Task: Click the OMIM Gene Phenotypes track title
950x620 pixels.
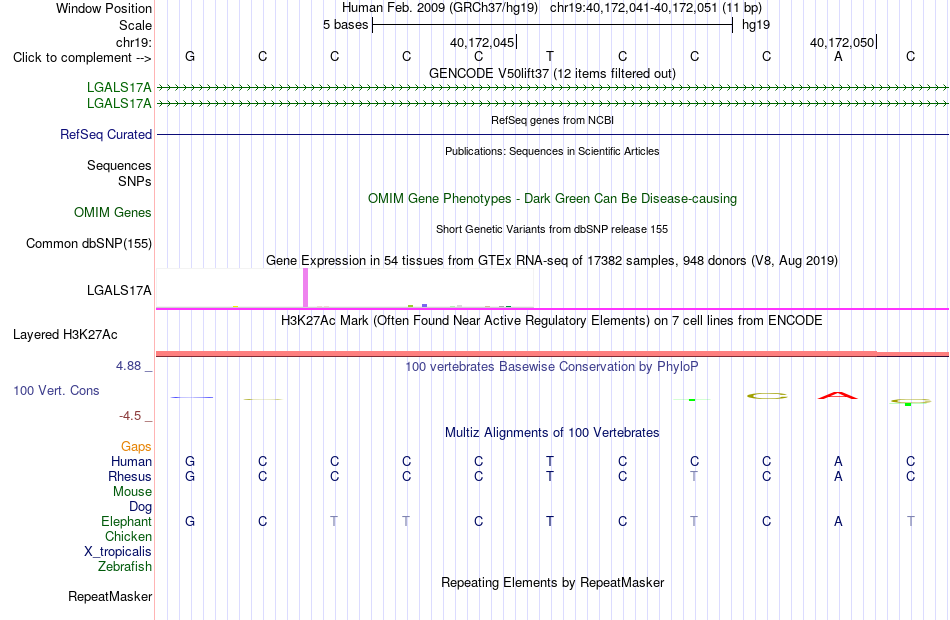Action: point(552,199)
